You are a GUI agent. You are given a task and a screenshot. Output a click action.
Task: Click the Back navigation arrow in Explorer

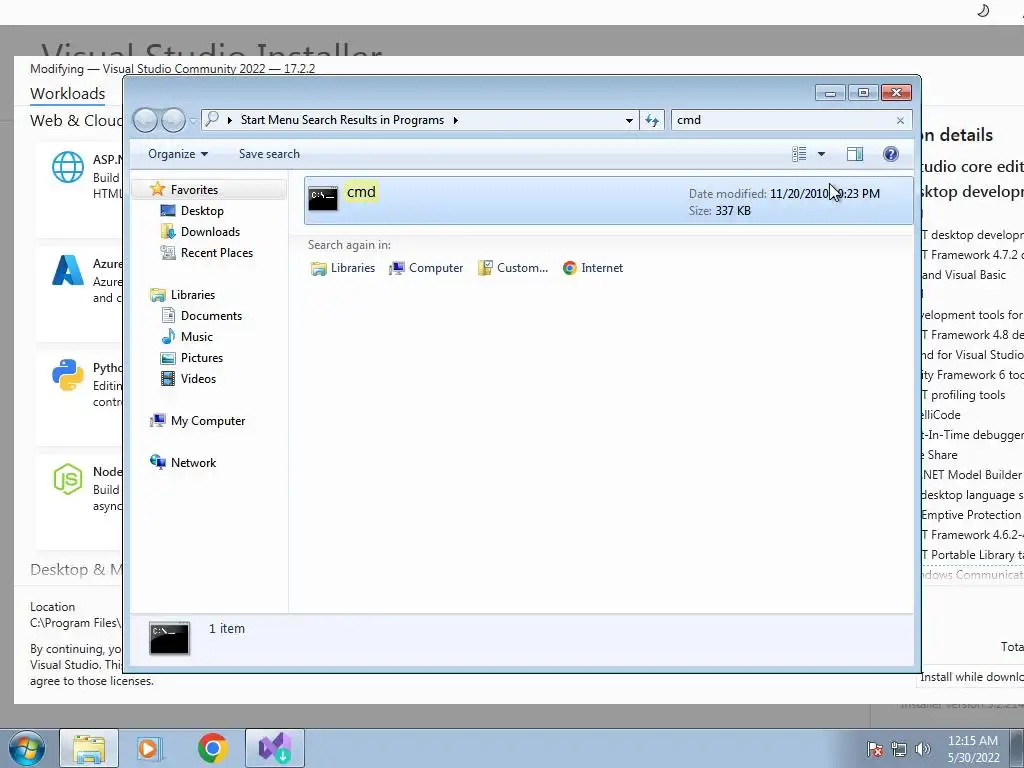click(145, 120)
